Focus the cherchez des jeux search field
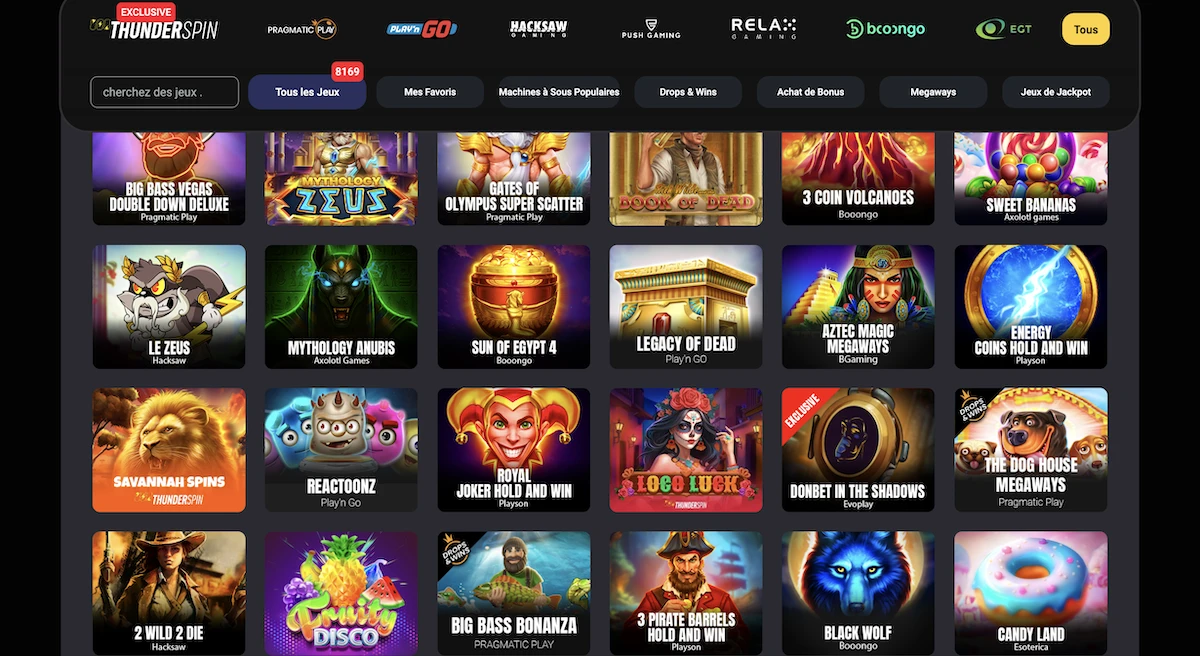Image resolution: width=1200 pixels, height=656 pixels. 165,92
